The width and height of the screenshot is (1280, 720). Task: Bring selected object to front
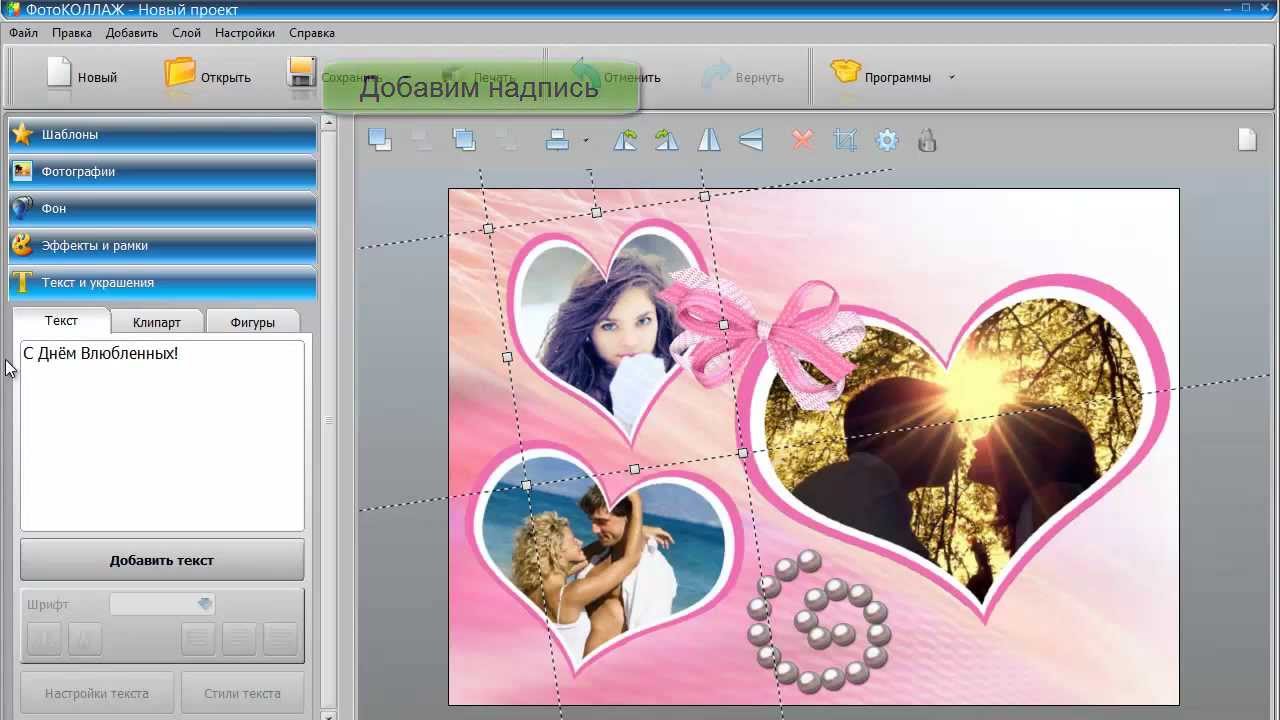tap(379, 140)
